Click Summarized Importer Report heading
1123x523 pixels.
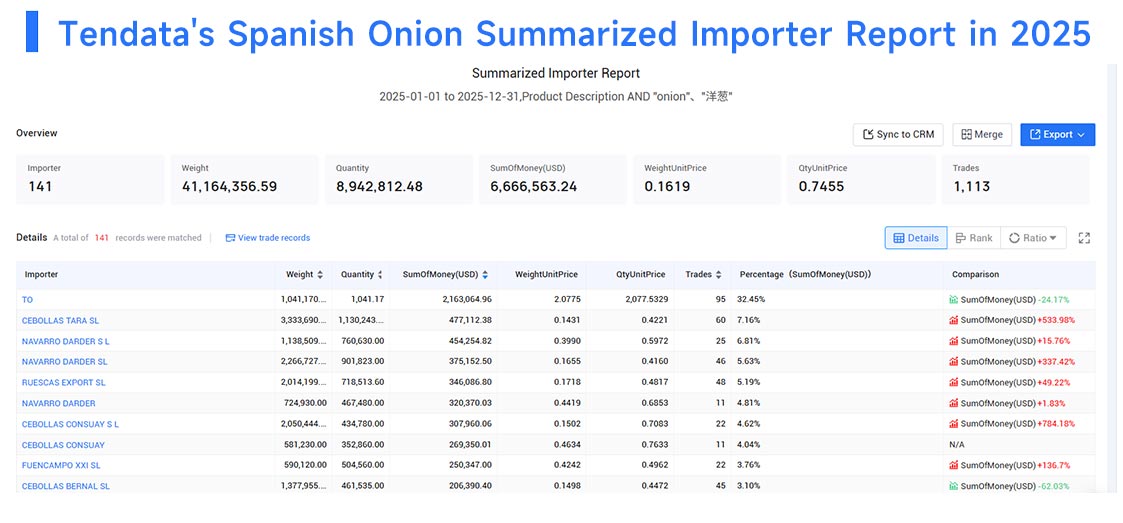click(556, 73)
